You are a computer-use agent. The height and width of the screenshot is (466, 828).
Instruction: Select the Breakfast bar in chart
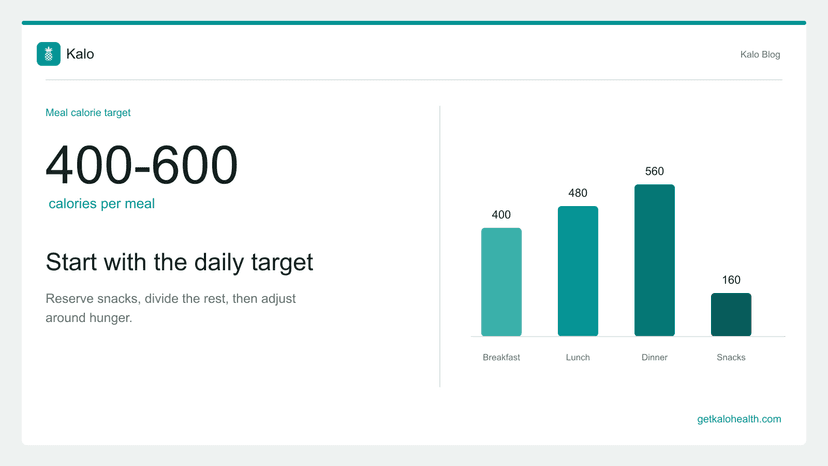tap(501, 282)
